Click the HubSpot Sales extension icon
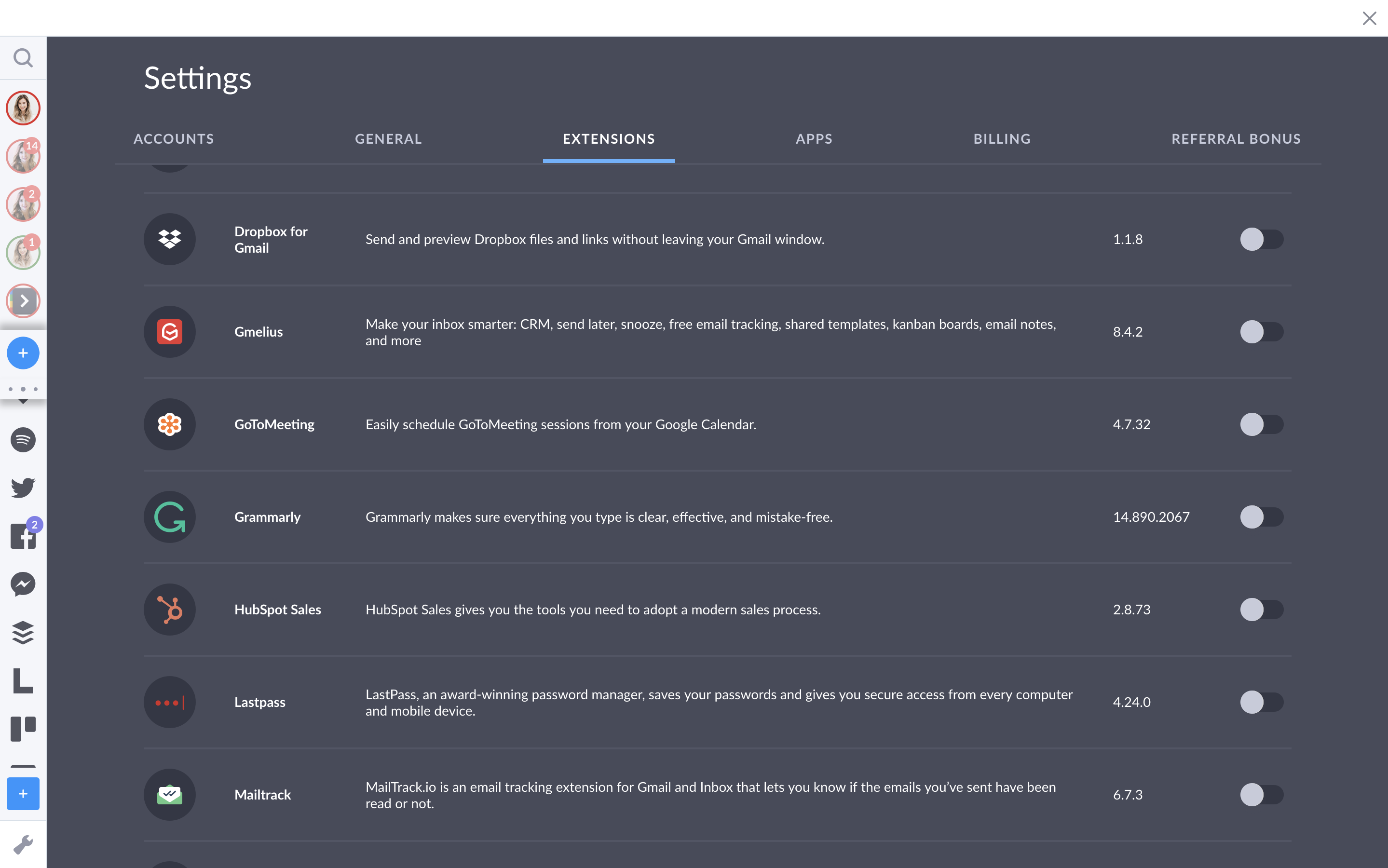This screenshot has width=1388, height=868. pos(169,610)
